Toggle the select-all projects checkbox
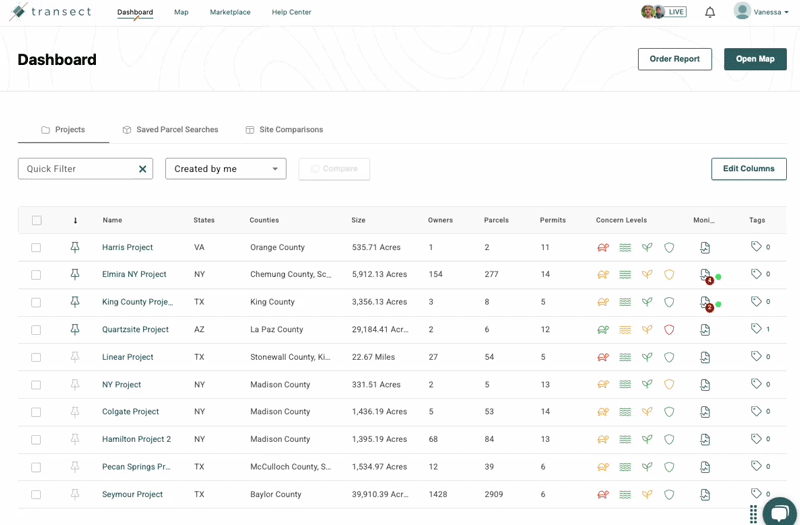 [x=36, y=220]
